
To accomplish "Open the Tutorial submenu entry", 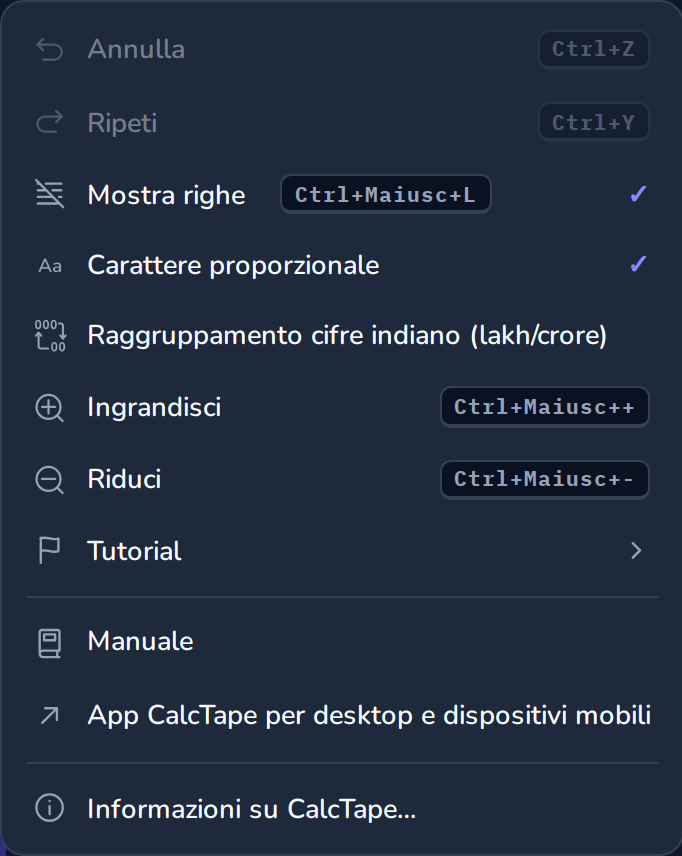I will (x=341, y=550).
